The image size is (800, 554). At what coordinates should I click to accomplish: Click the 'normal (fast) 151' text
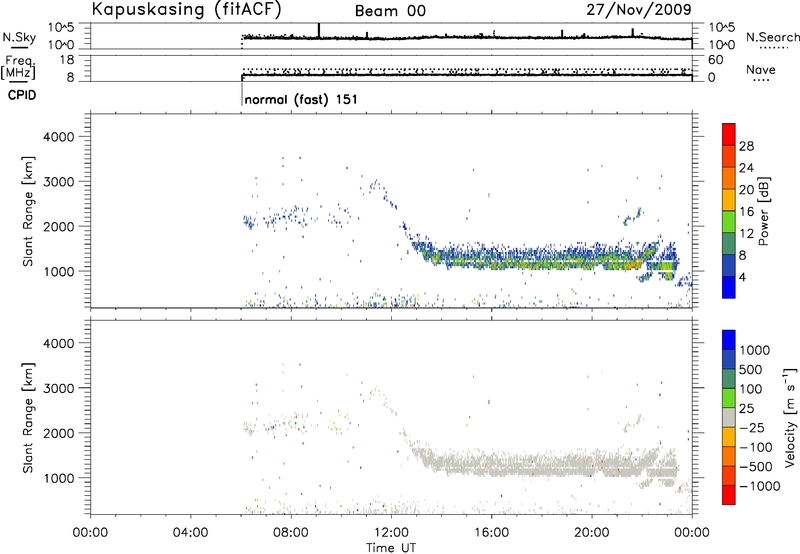click(x=301, y=99)
